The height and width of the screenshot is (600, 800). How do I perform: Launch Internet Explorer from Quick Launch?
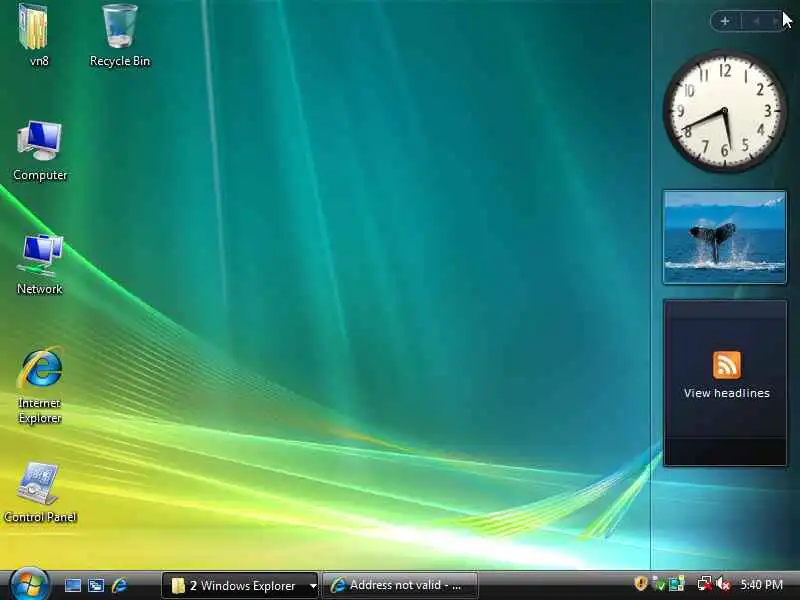(x=119, y=585)
